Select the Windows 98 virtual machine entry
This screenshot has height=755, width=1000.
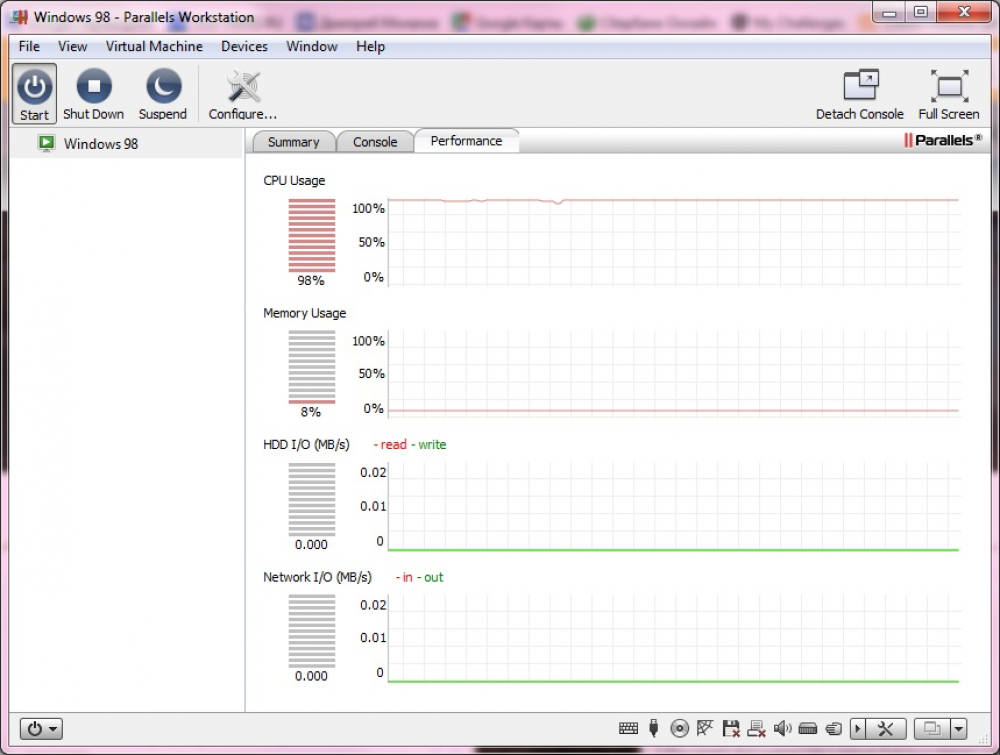tap(126, 143)
